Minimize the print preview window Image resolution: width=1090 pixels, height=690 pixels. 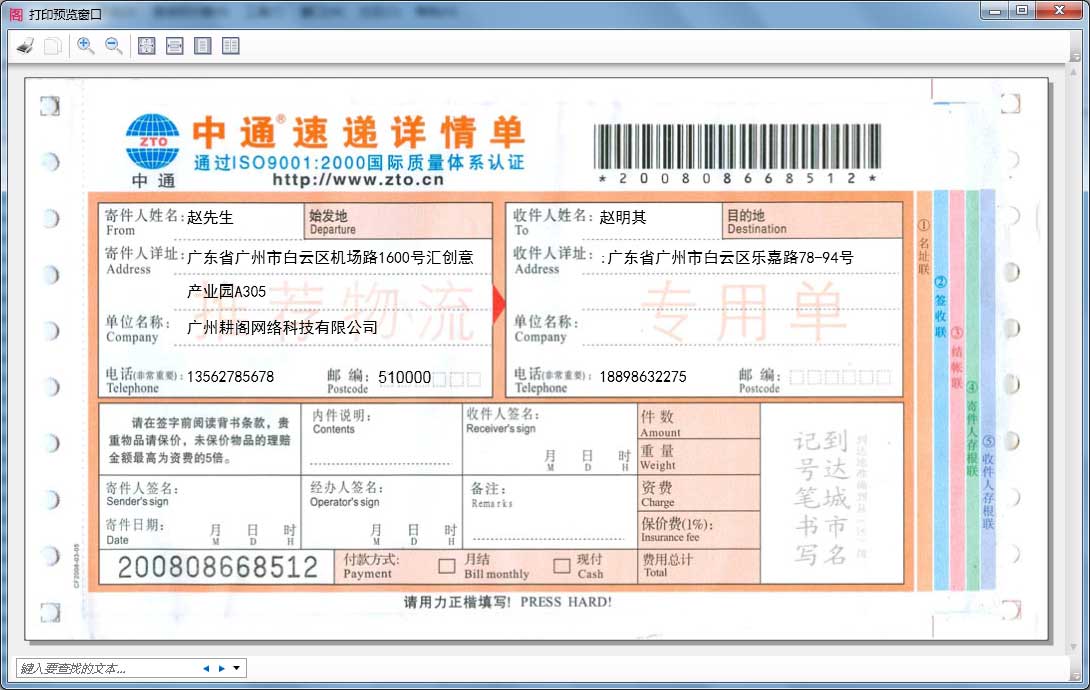coord(995,10)
